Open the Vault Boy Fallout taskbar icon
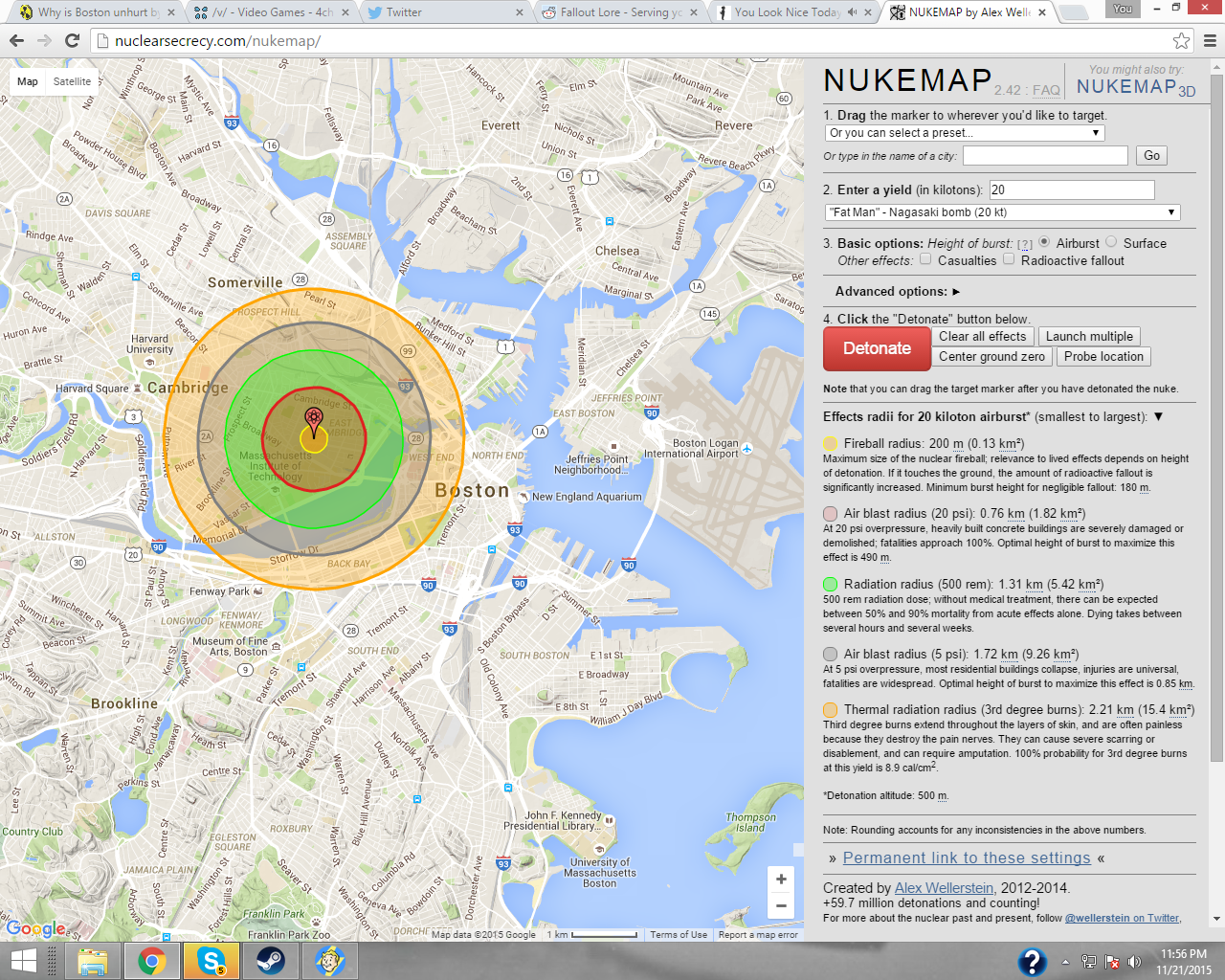 (329, 961)
